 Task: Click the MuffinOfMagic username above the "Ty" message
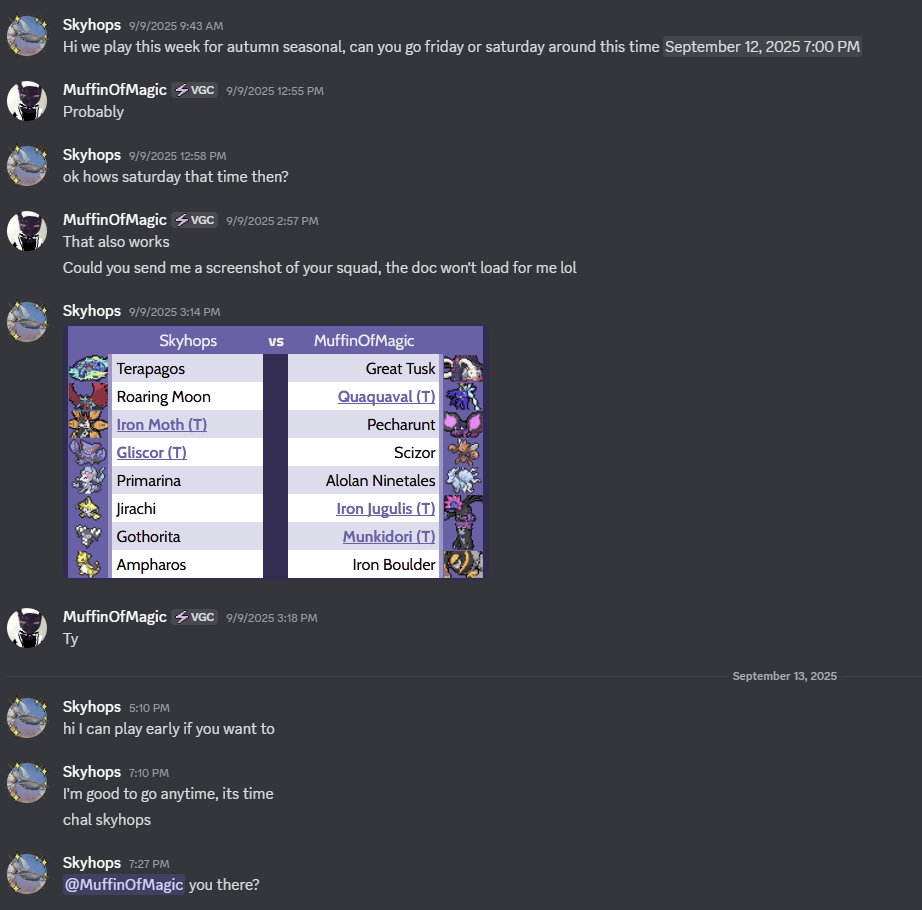pyautogui.click(x=115, y=617)
